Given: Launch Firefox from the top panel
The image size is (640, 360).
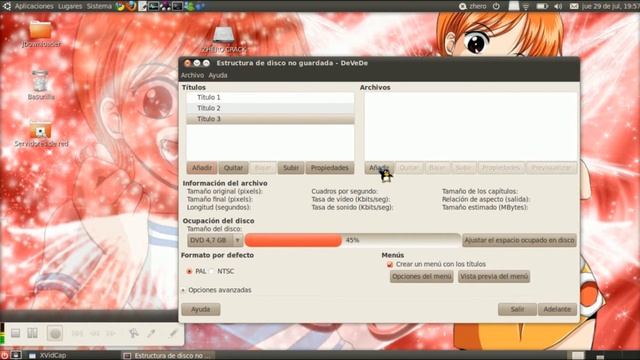Looking at the screenshot, I should click(131, 6).
